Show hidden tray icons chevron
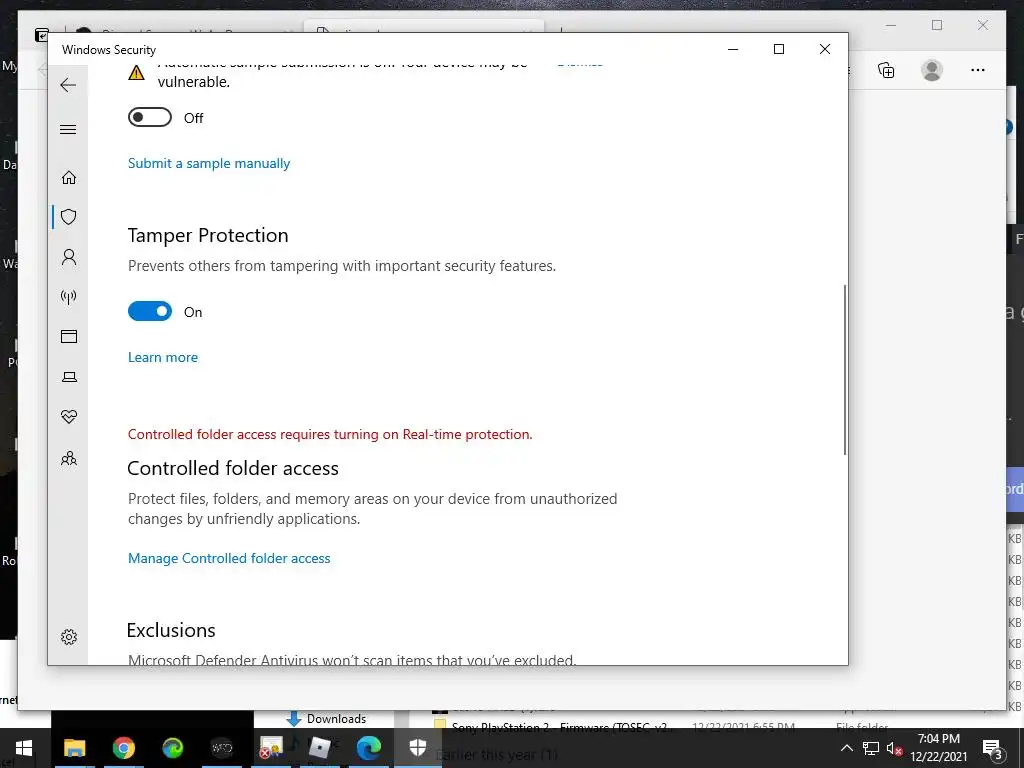The width and height of the screenshot is (1024, 768). pos(846,748)
